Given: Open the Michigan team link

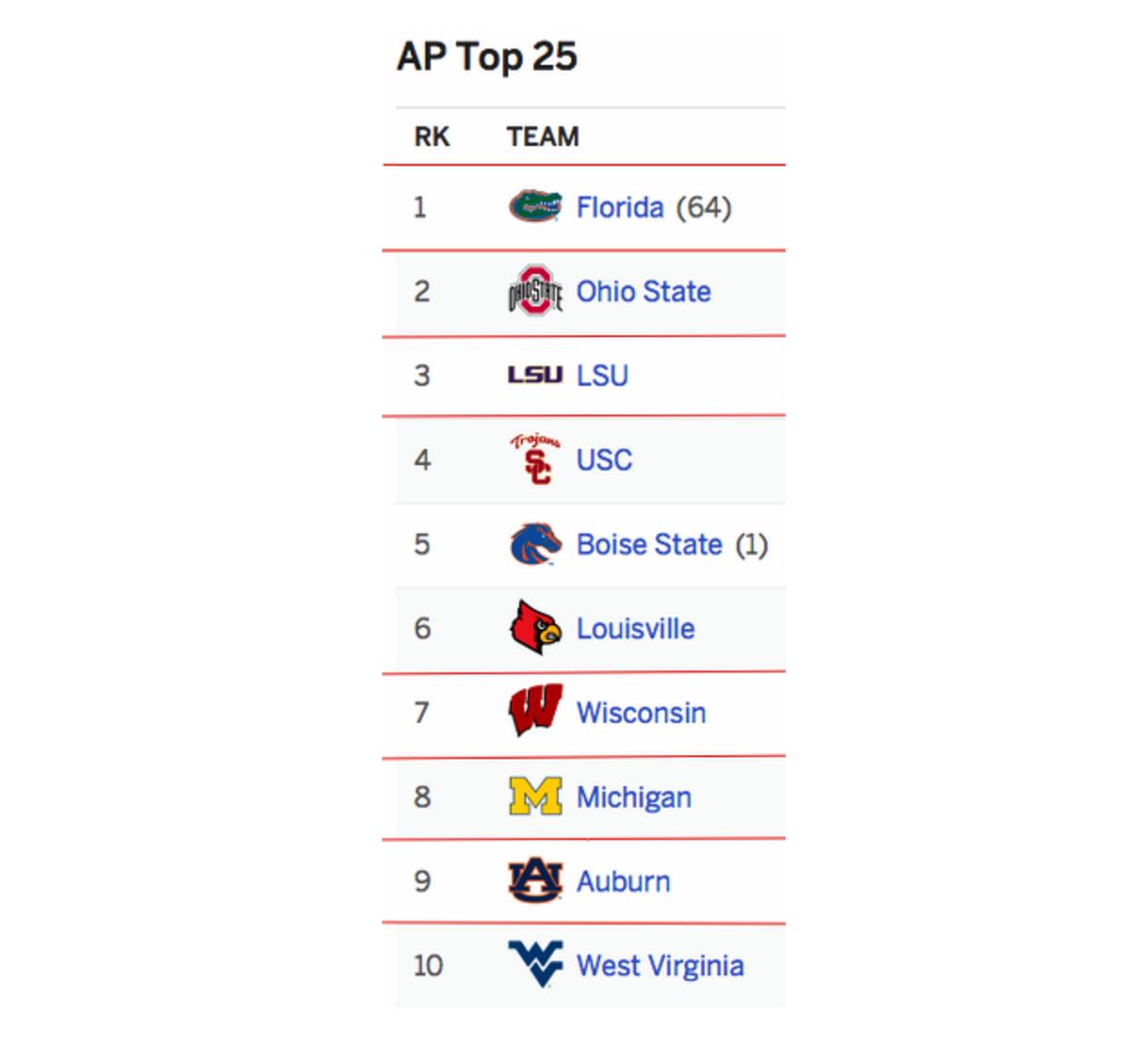Looking at the screenshot, I should point(633,797).
